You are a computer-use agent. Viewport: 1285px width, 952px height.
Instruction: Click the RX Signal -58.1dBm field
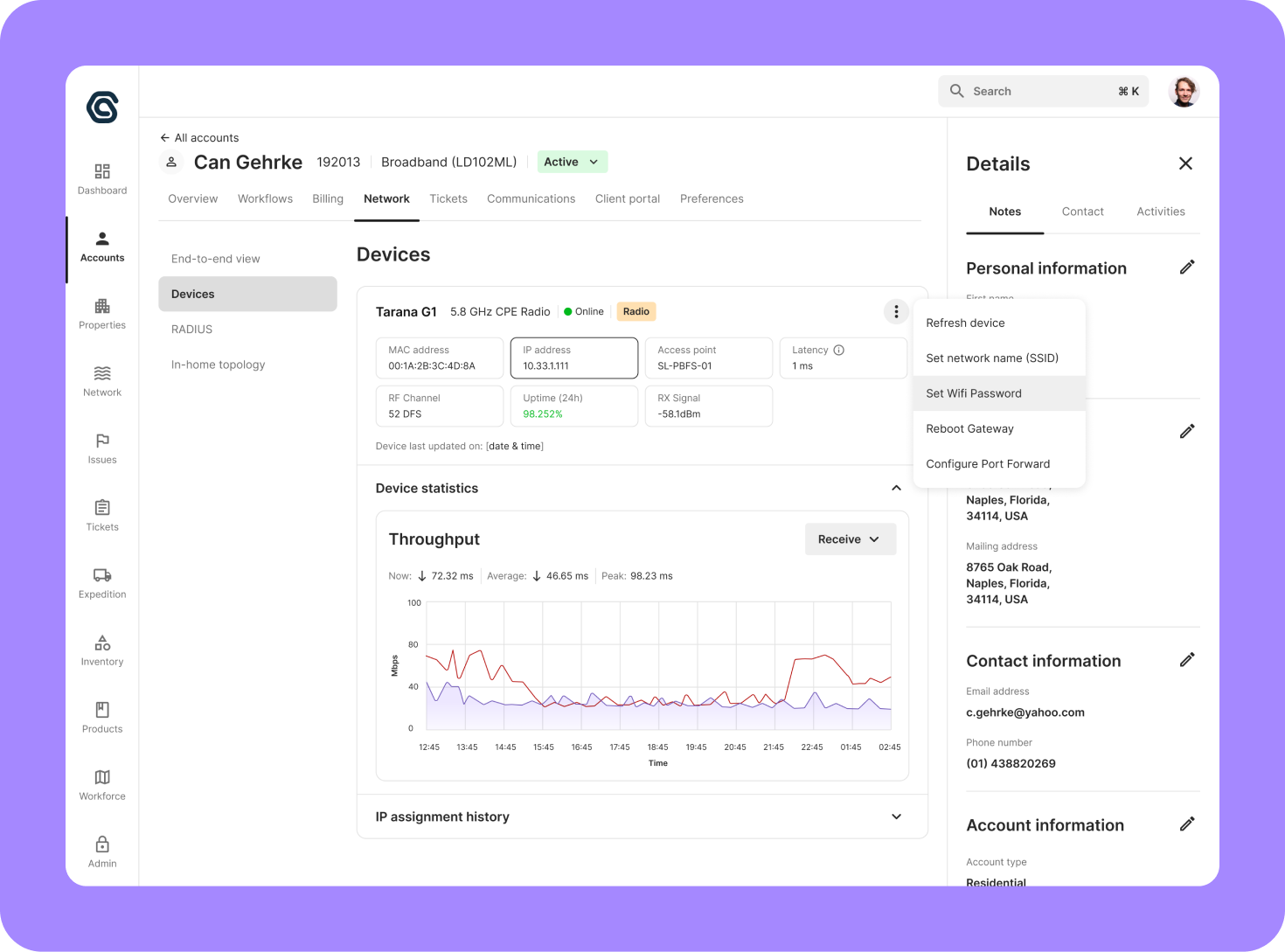(709, 407)
